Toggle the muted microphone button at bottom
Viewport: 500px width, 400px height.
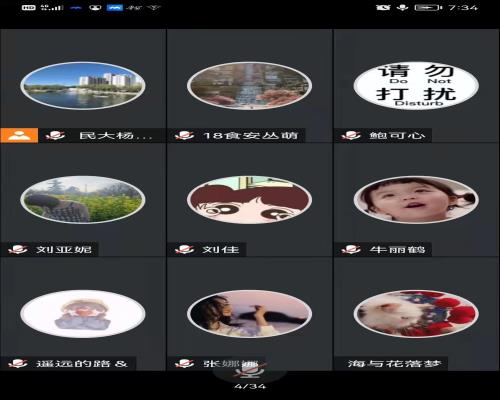pyautogui.click(x=250, y=370)
